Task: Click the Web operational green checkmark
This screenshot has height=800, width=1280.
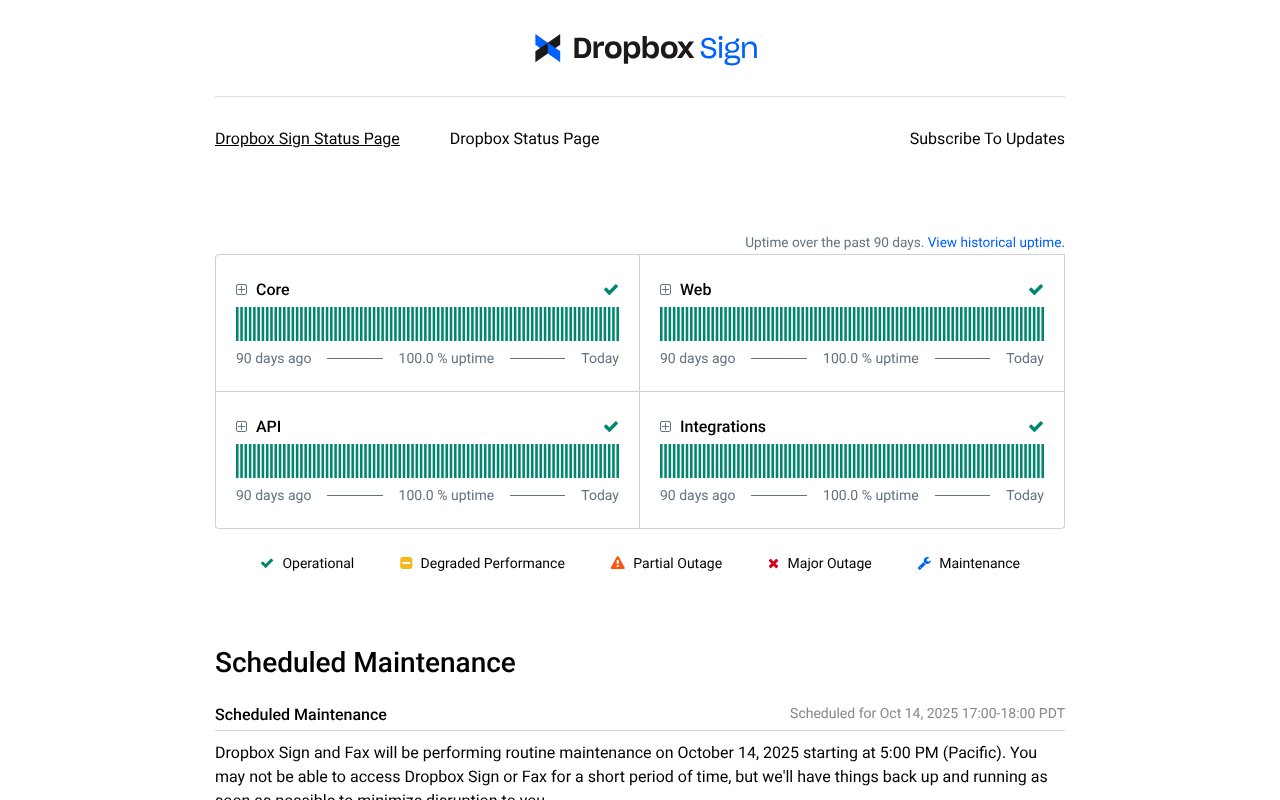Action: coord(1036,290)
